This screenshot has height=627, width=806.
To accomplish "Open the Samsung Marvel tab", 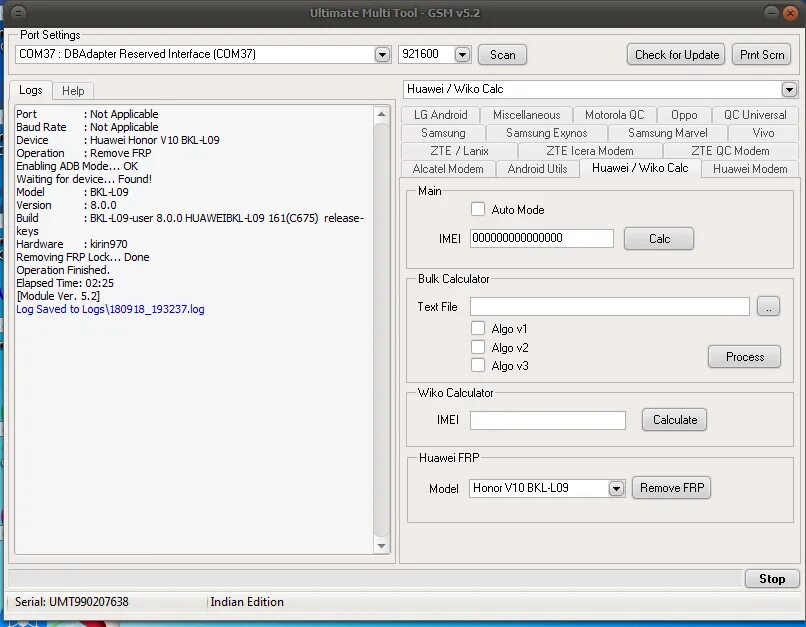I will 668,133.
